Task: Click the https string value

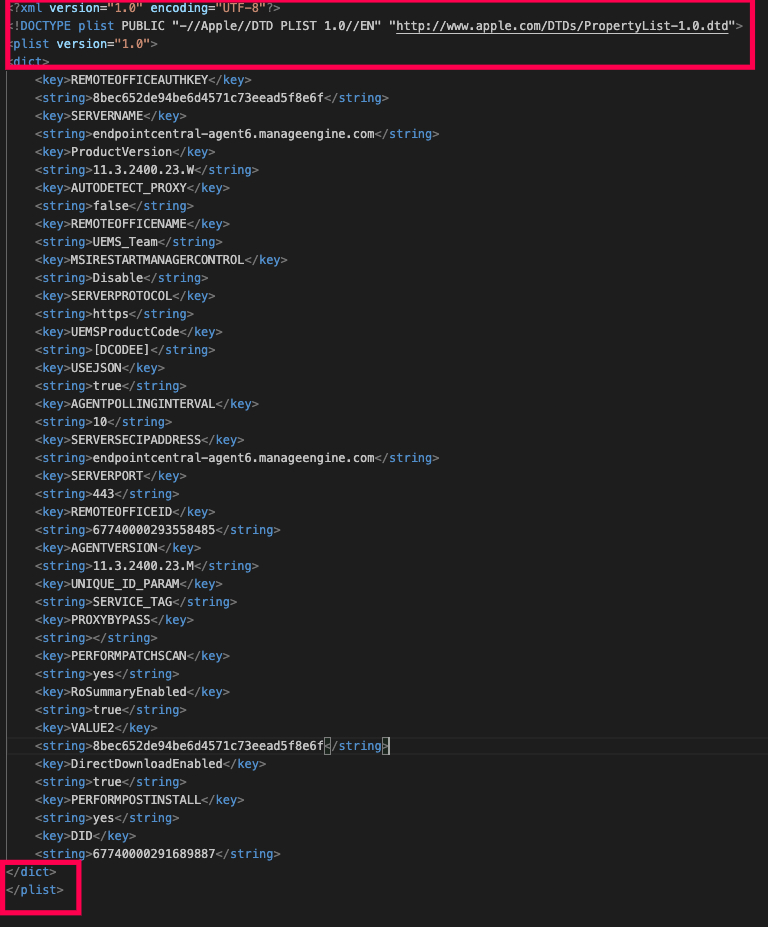Action: click(x=111, y=314)
